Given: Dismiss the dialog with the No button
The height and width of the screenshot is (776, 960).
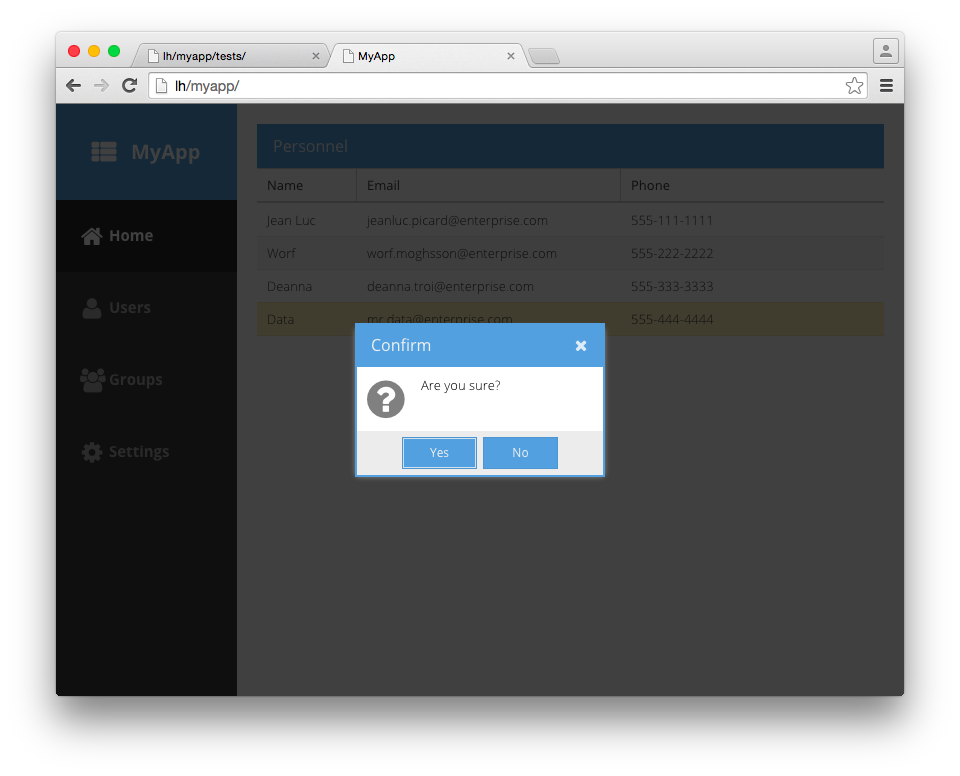Looking at the screenshot, I should click(x=520, y=452).
